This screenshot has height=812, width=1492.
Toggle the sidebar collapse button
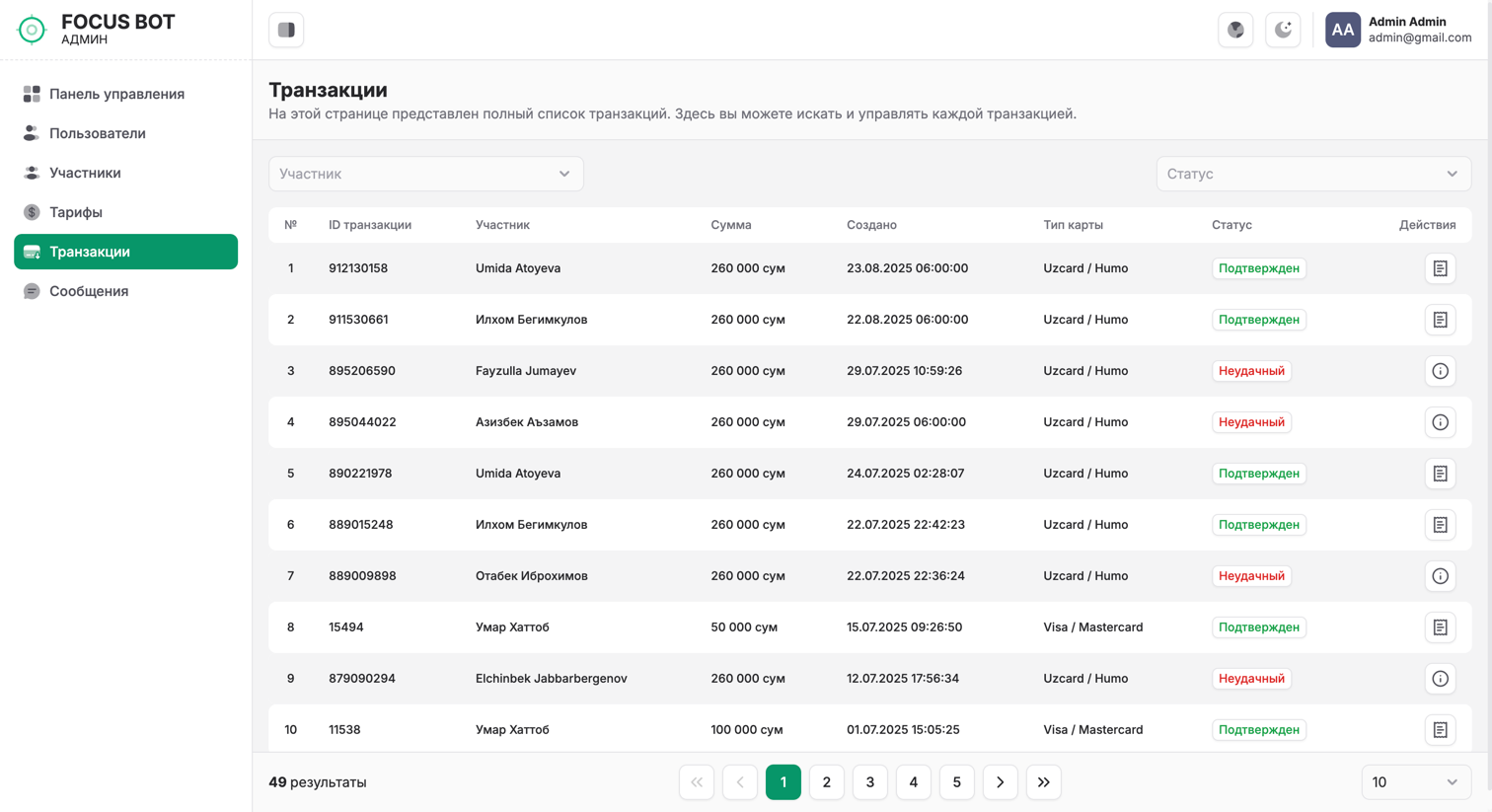tap(286, 30)
